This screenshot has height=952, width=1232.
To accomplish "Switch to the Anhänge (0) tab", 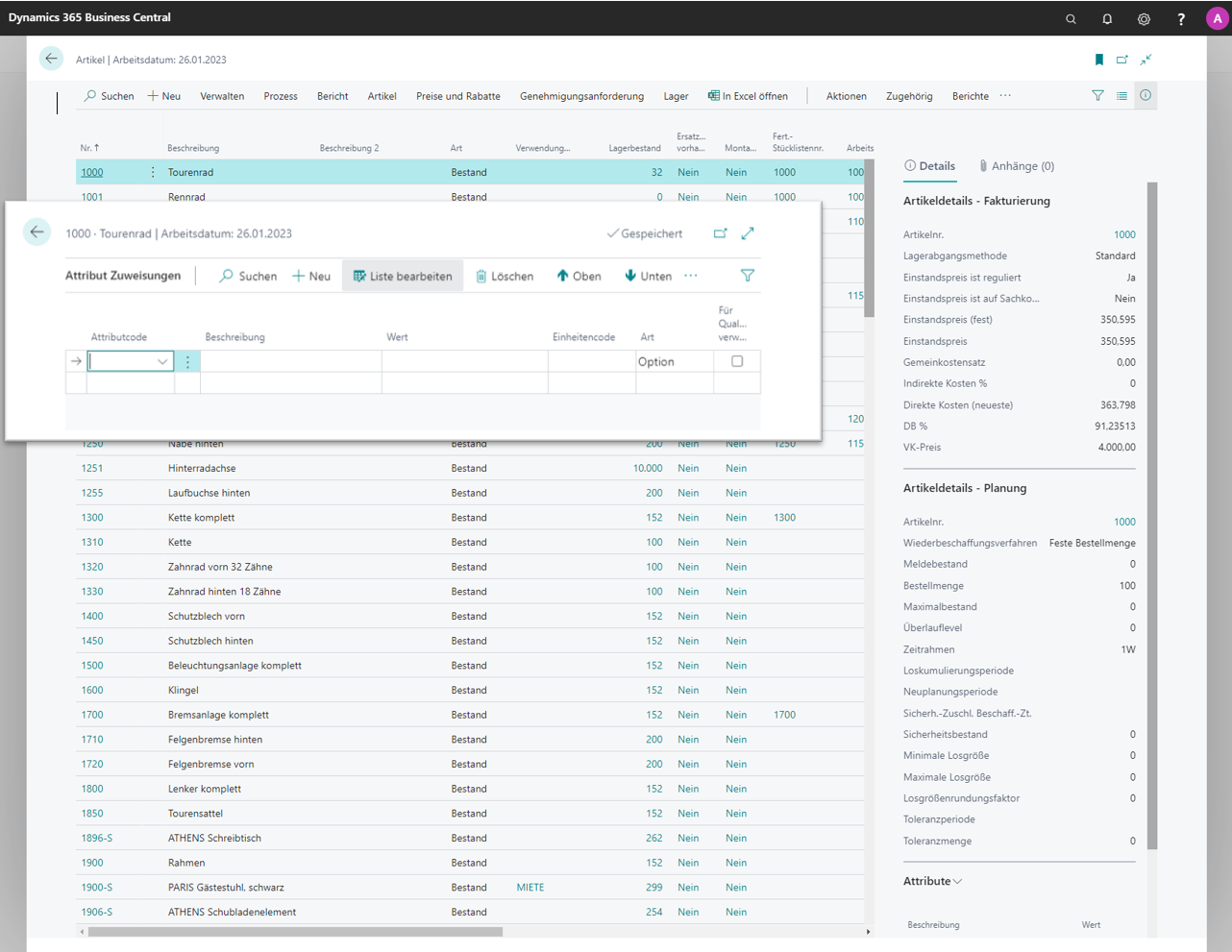I will [x=1017, y=166].
